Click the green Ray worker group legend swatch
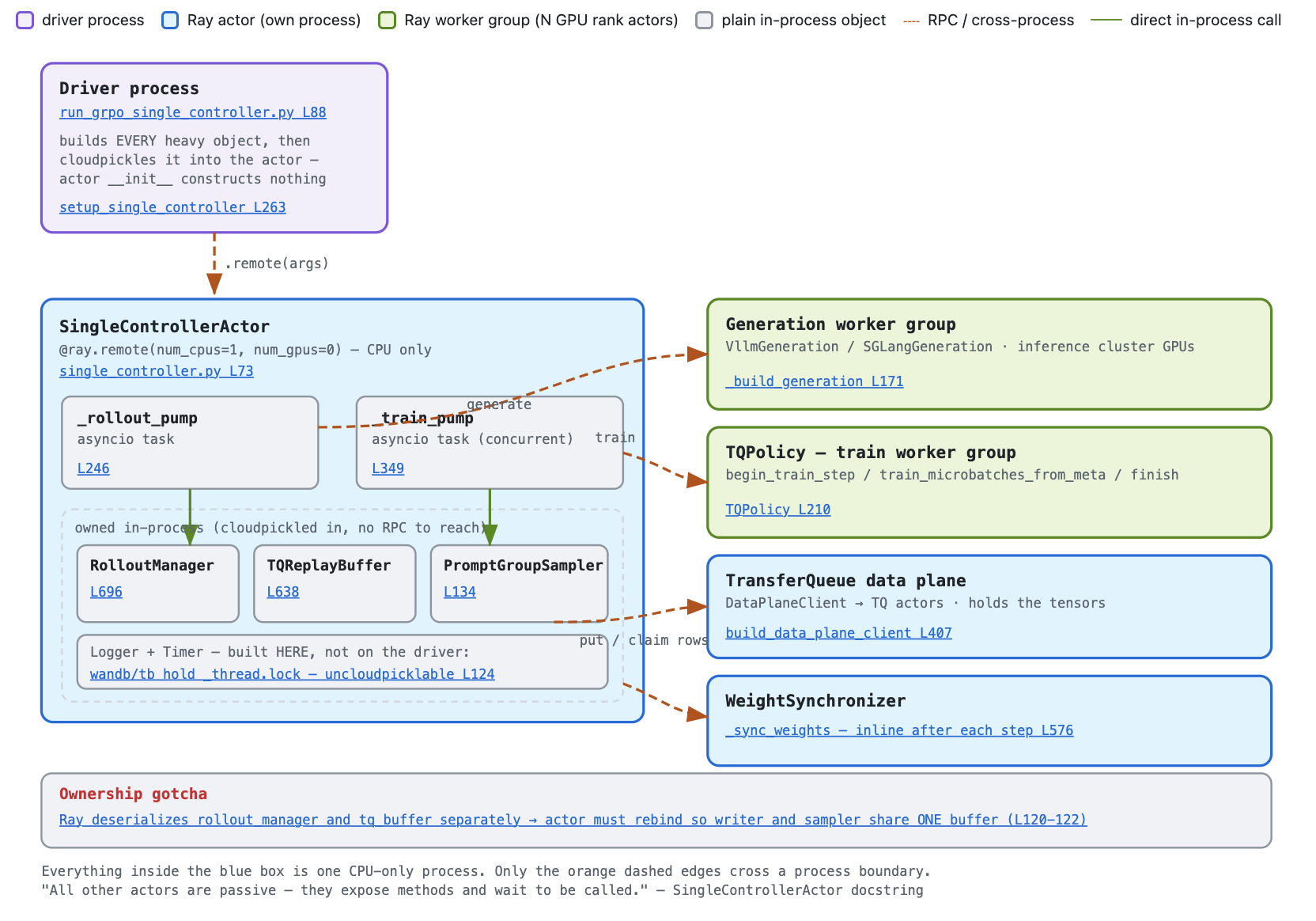 click(388, 21)
